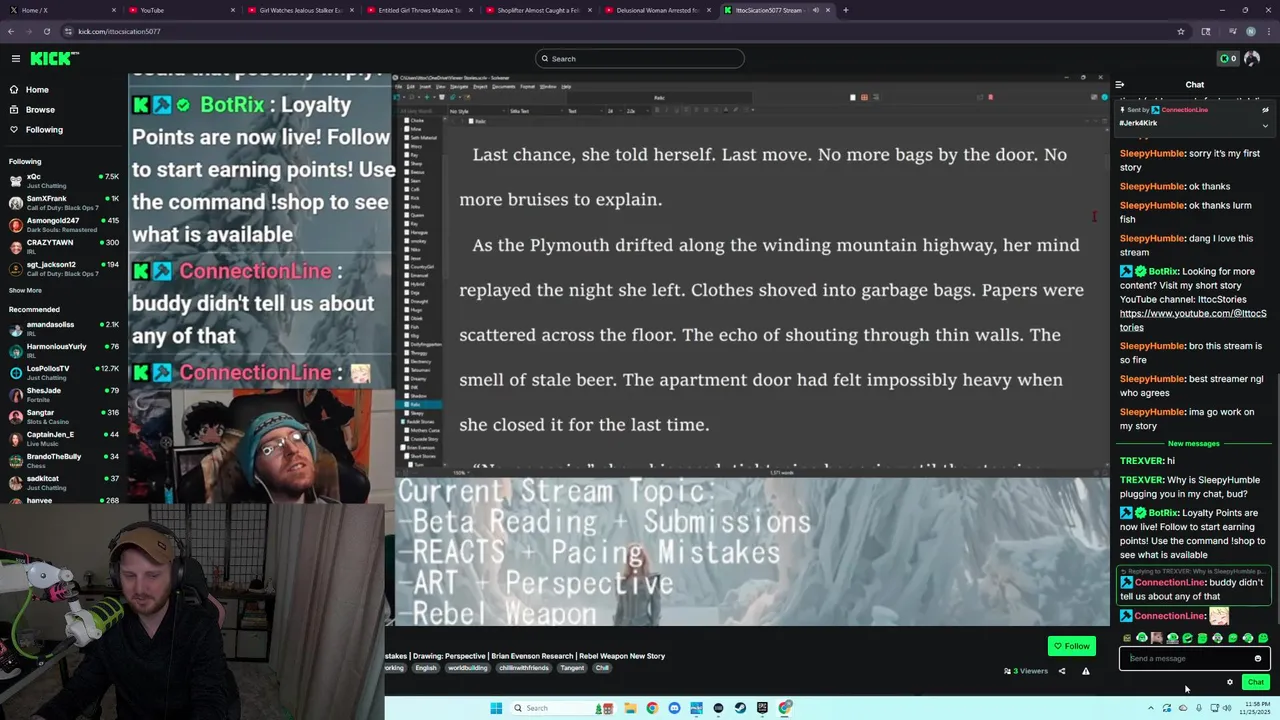This screenshot has width=1280, height=720.
Task: Select the English stream tag
Action: tap(426, 668)
